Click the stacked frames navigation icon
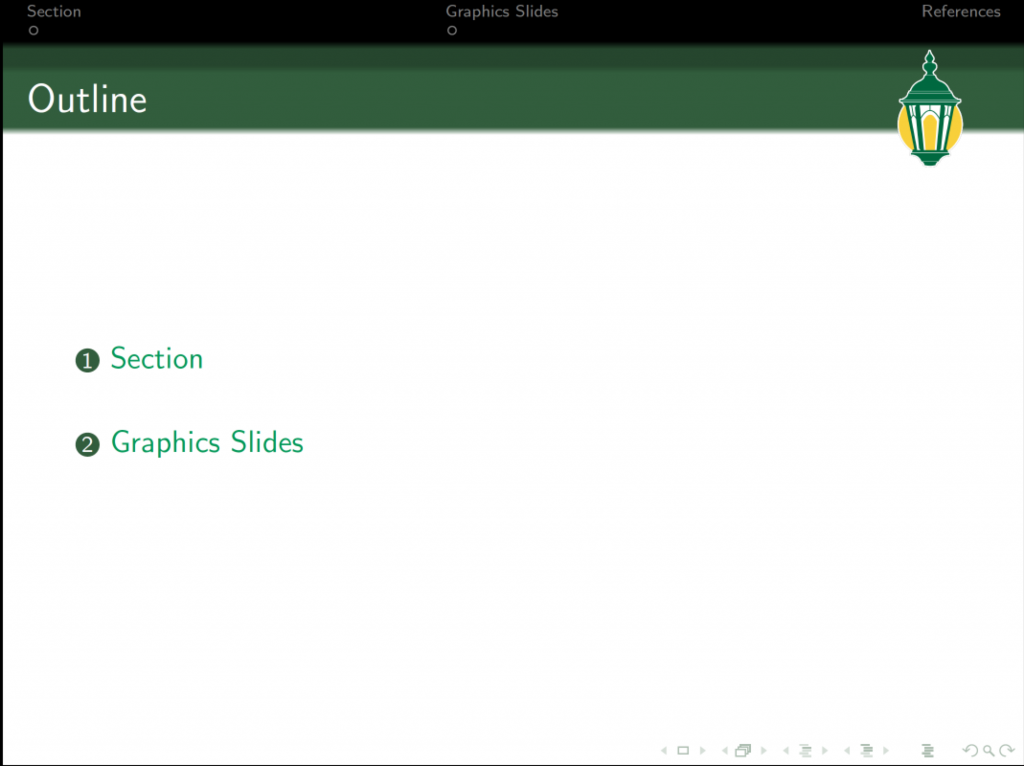1024x766 pixels. [743, 750]
